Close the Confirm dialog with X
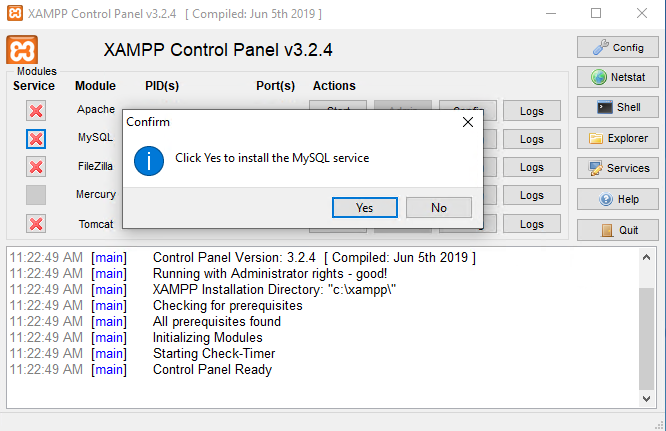666x431 pixels. (467, 122)
